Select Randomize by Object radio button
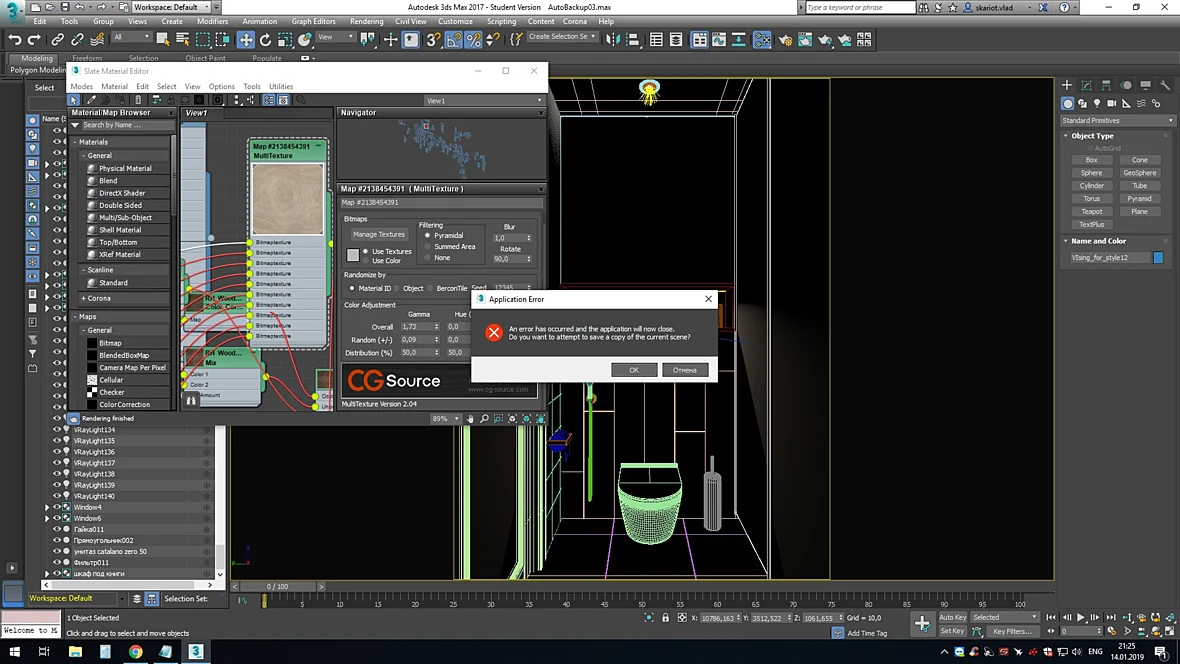 [397, 288]
